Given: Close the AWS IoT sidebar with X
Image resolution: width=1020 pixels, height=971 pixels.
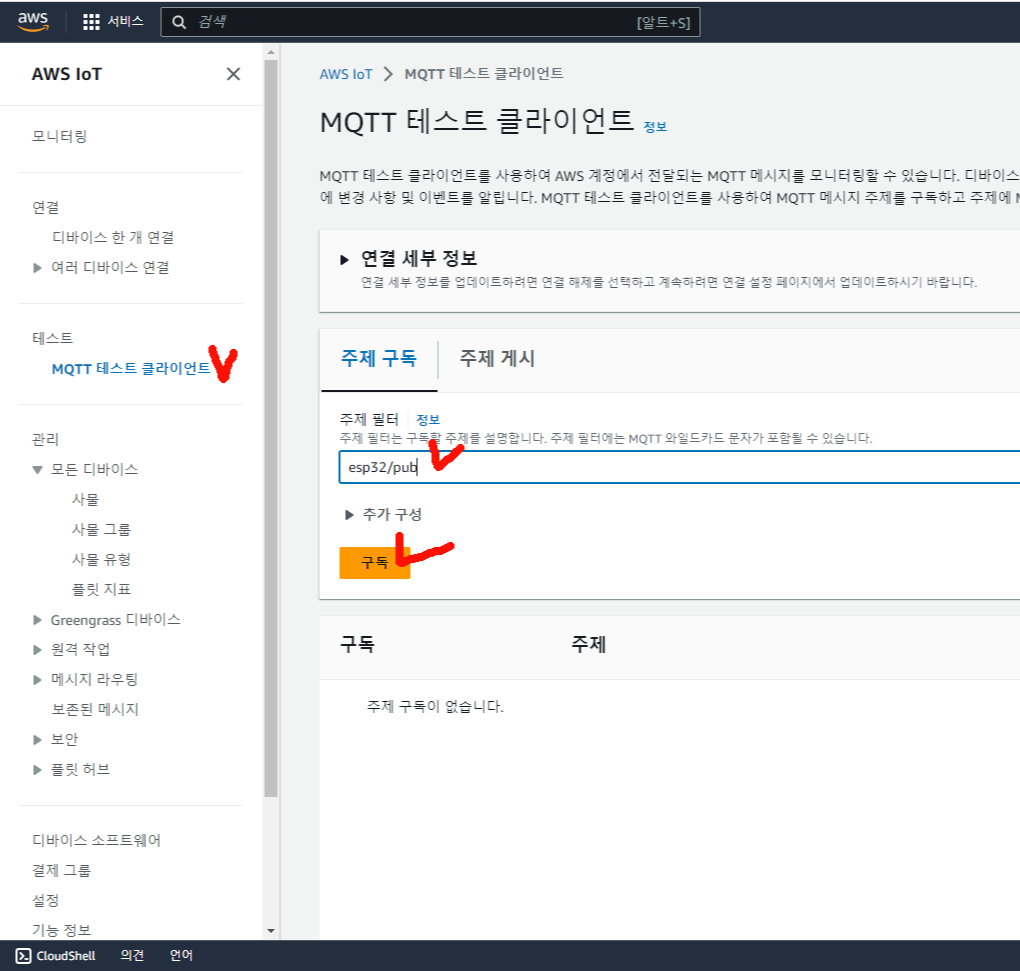Looking at the screenshot, I should 234,74.
